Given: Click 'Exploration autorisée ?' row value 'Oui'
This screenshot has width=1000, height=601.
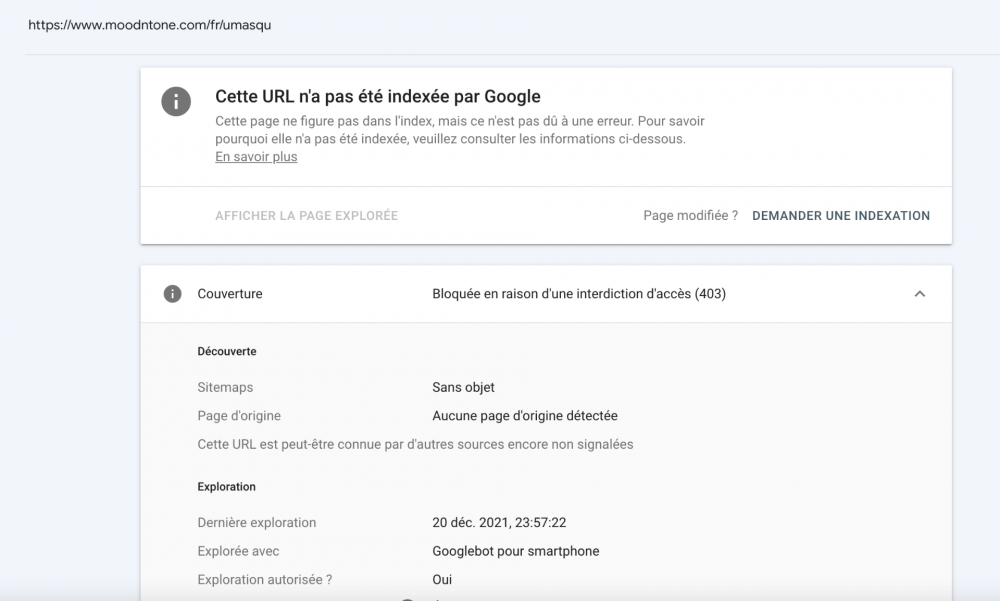Looking at the screenshot, I should (442, 579).
